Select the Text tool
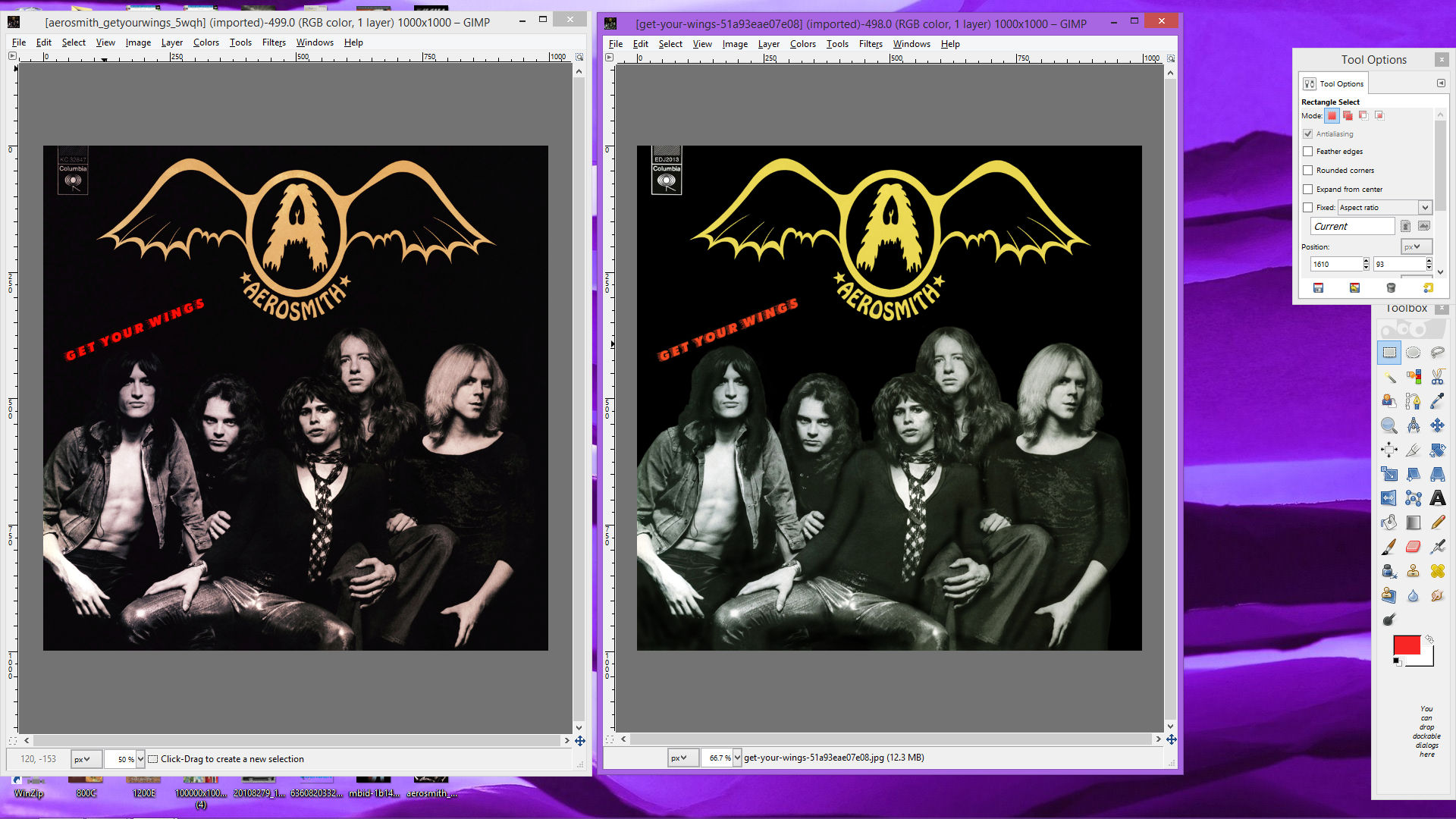 (x=1437, y=498)
